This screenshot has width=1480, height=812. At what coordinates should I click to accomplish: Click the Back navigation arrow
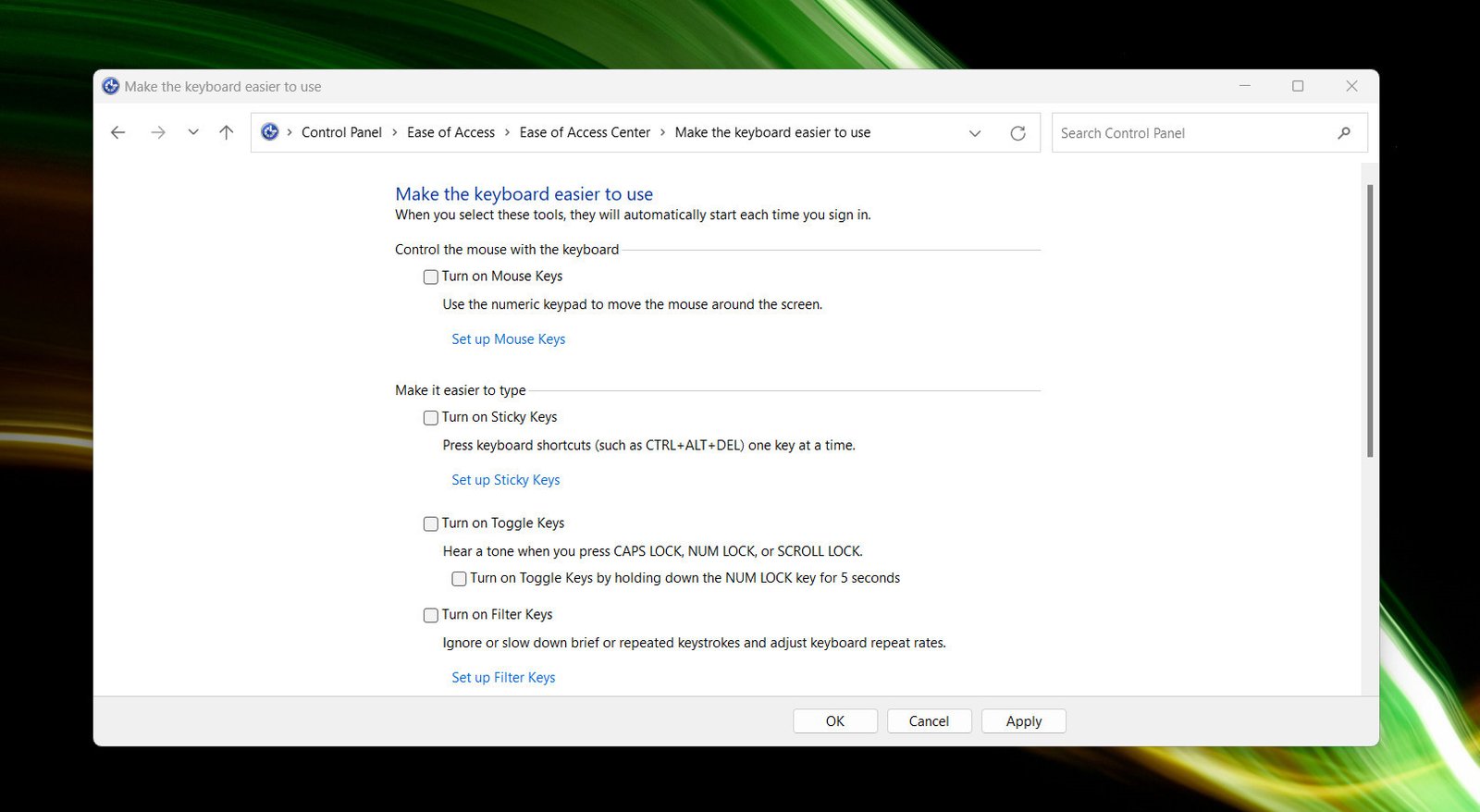coord(117,132)
